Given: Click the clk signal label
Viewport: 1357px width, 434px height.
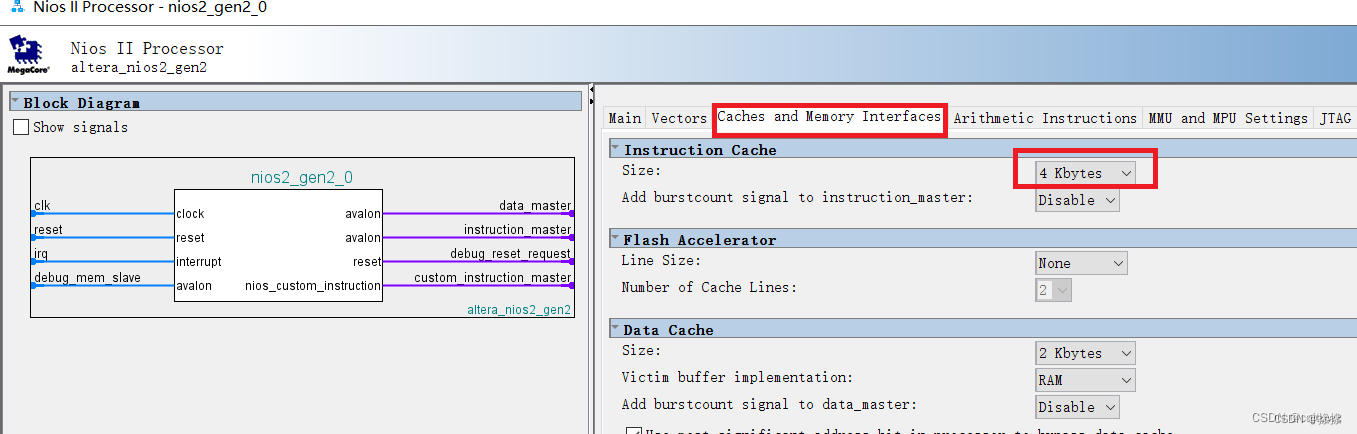Looking at the screenshot, I should click(x=42, y=206).
